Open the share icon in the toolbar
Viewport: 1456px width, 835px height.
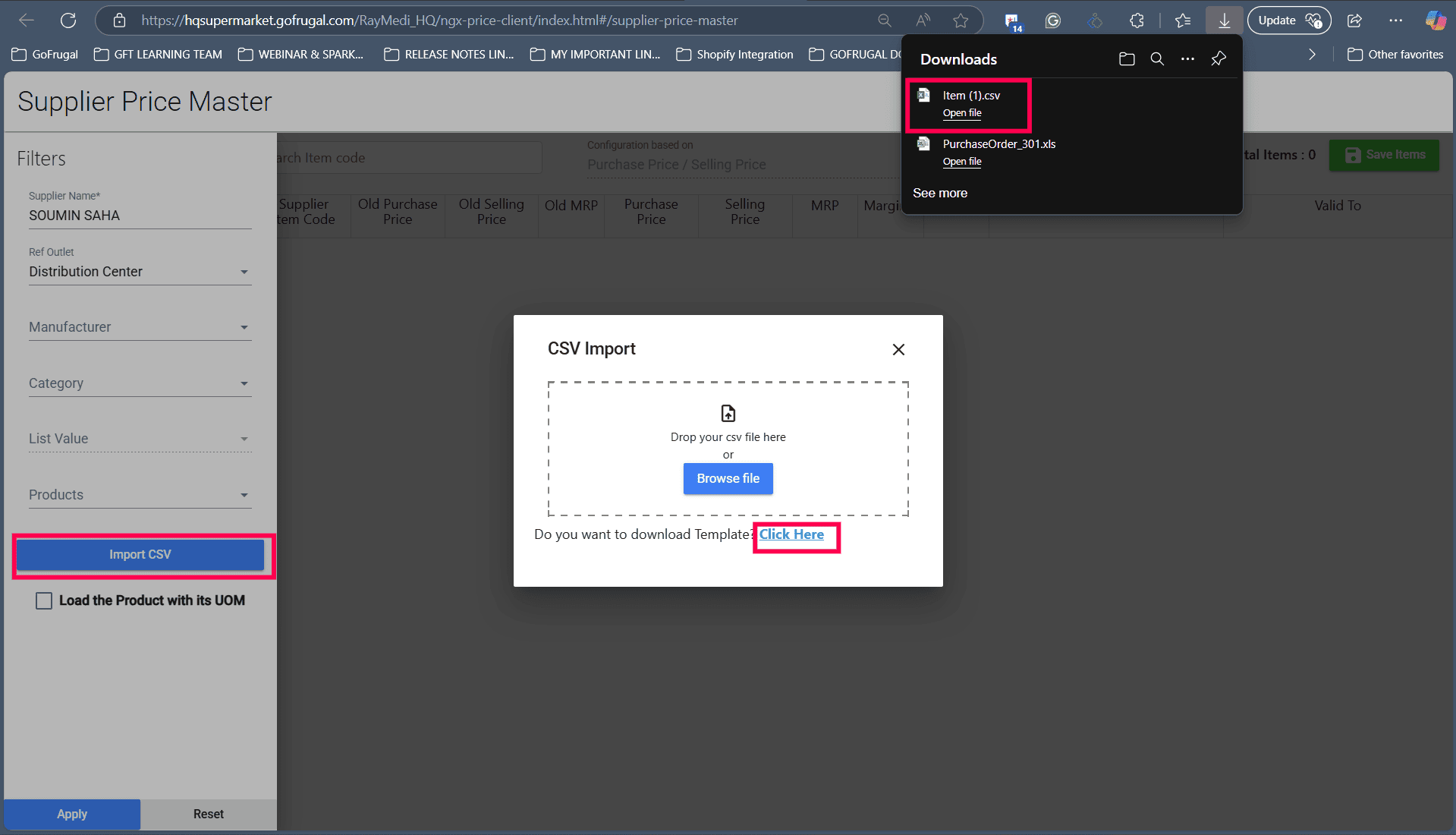(x=1355, y=20)
